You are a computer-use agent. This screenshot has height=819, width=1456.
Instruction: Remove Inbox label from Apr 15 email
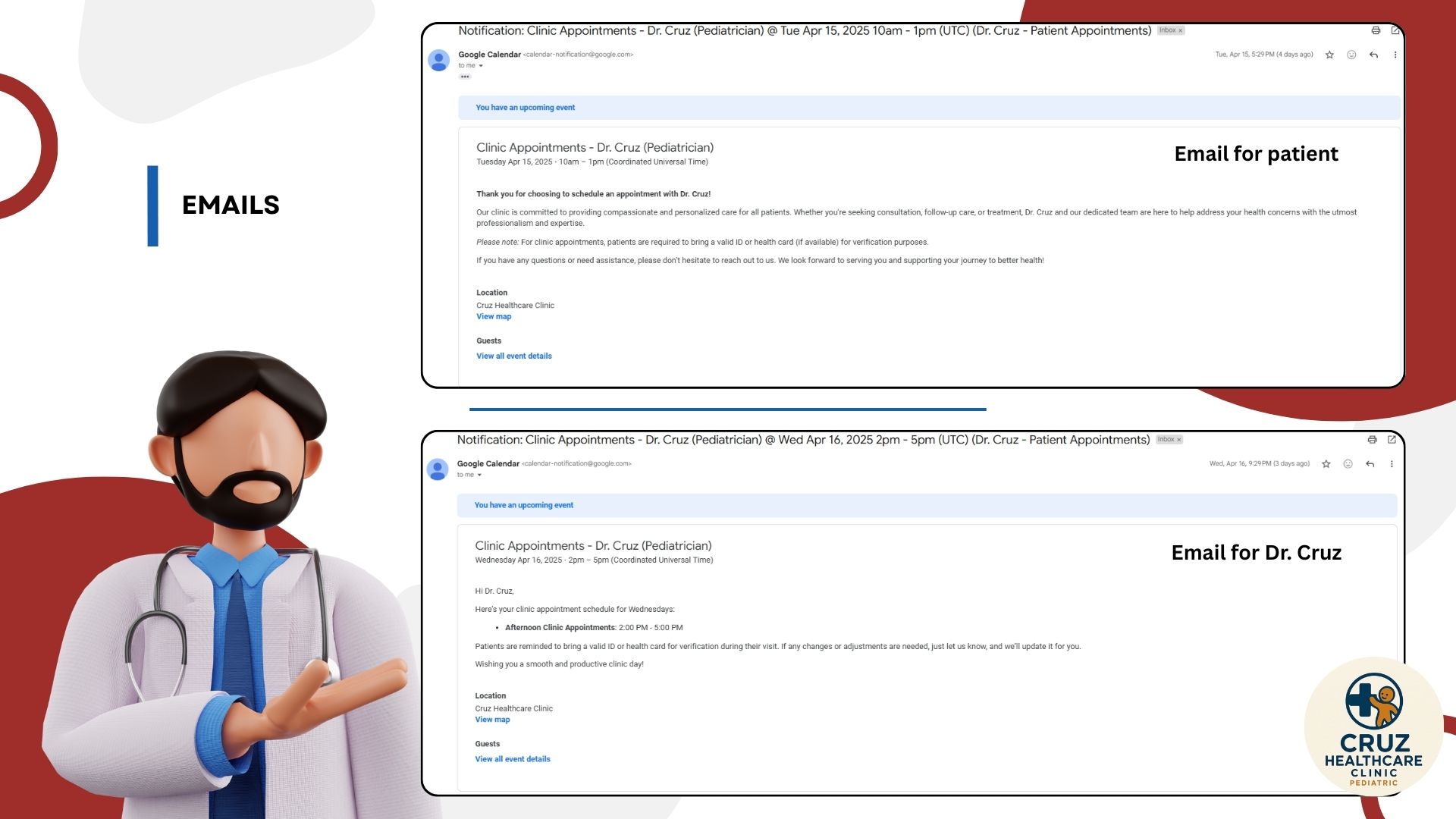click(x=1180, y=31)
